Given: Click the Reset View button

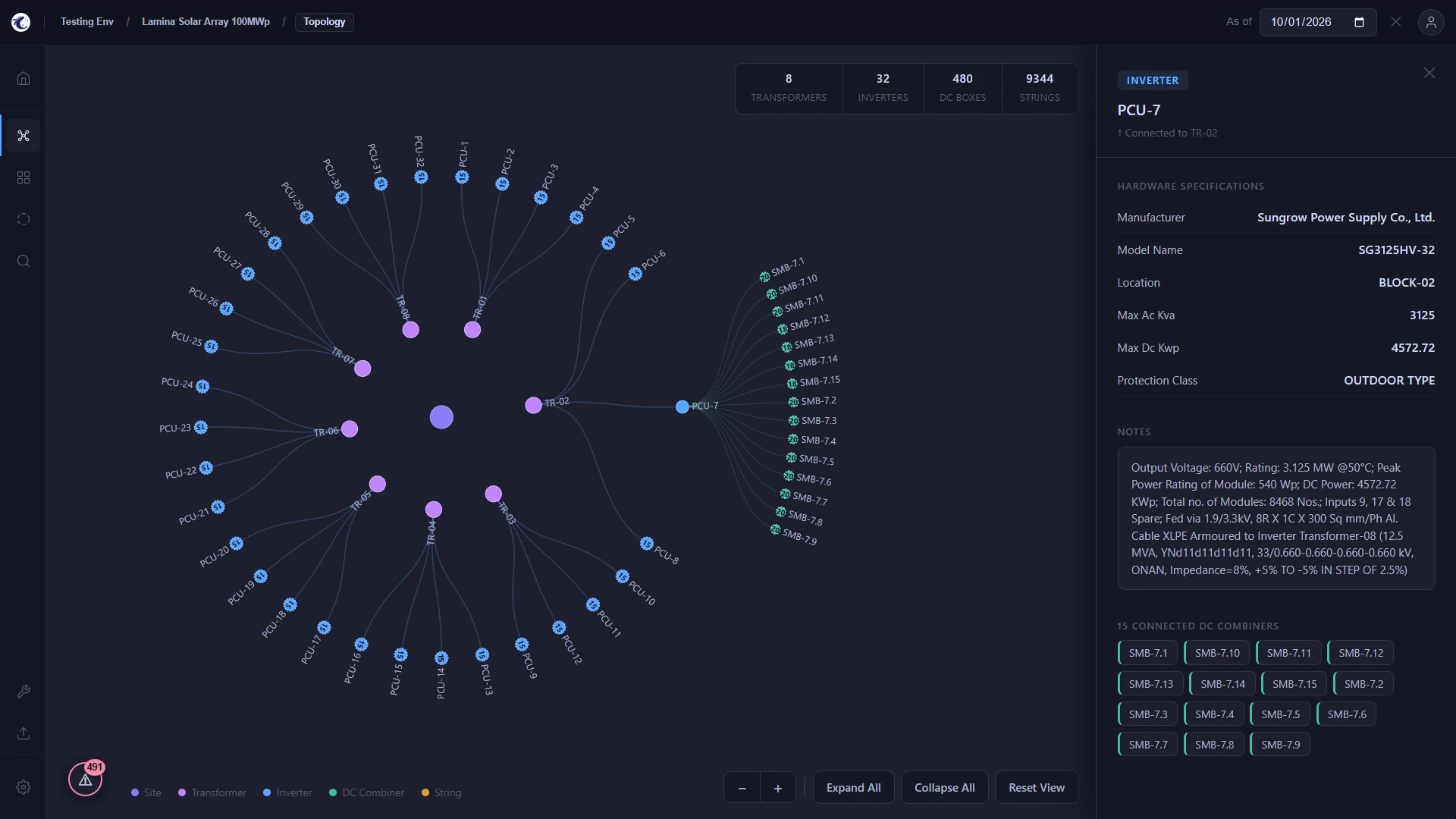Looking at the screenshot, I should (x=1036, y=788).
